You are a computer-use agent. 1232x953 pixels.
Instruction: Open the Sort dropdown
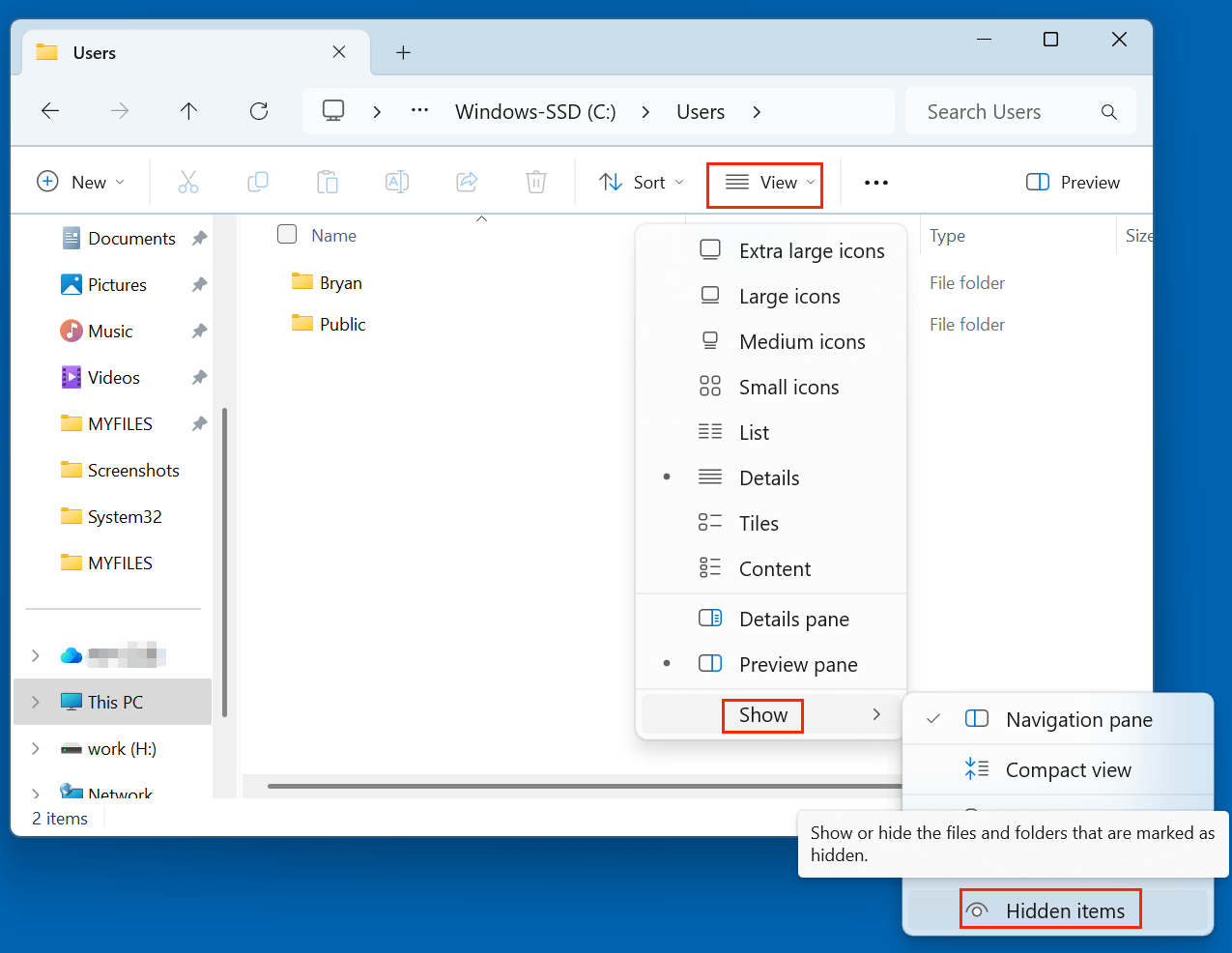tap(641, 182)
